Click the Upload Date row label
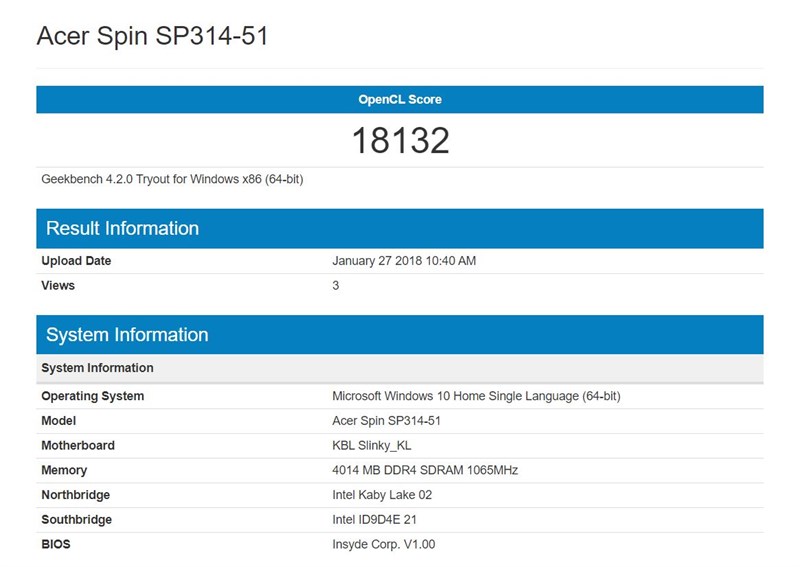 pyautogui.click(x=76, y=261)
